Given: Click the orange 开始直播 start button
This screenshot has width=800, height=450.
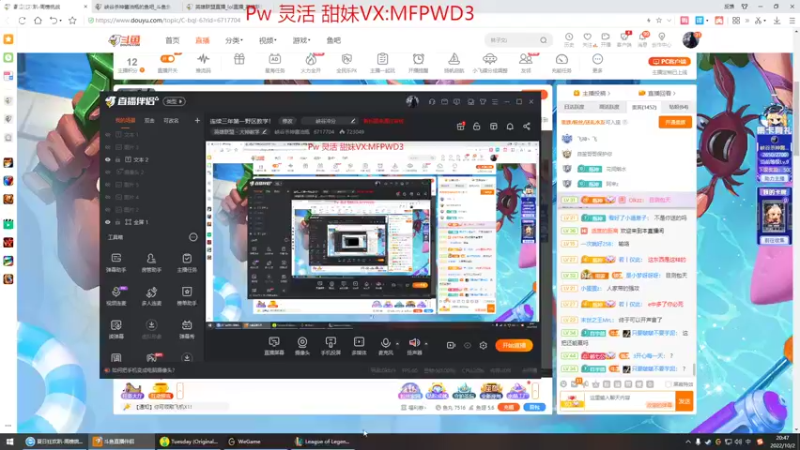Looking at the screenshot, I should click(514, 345).
